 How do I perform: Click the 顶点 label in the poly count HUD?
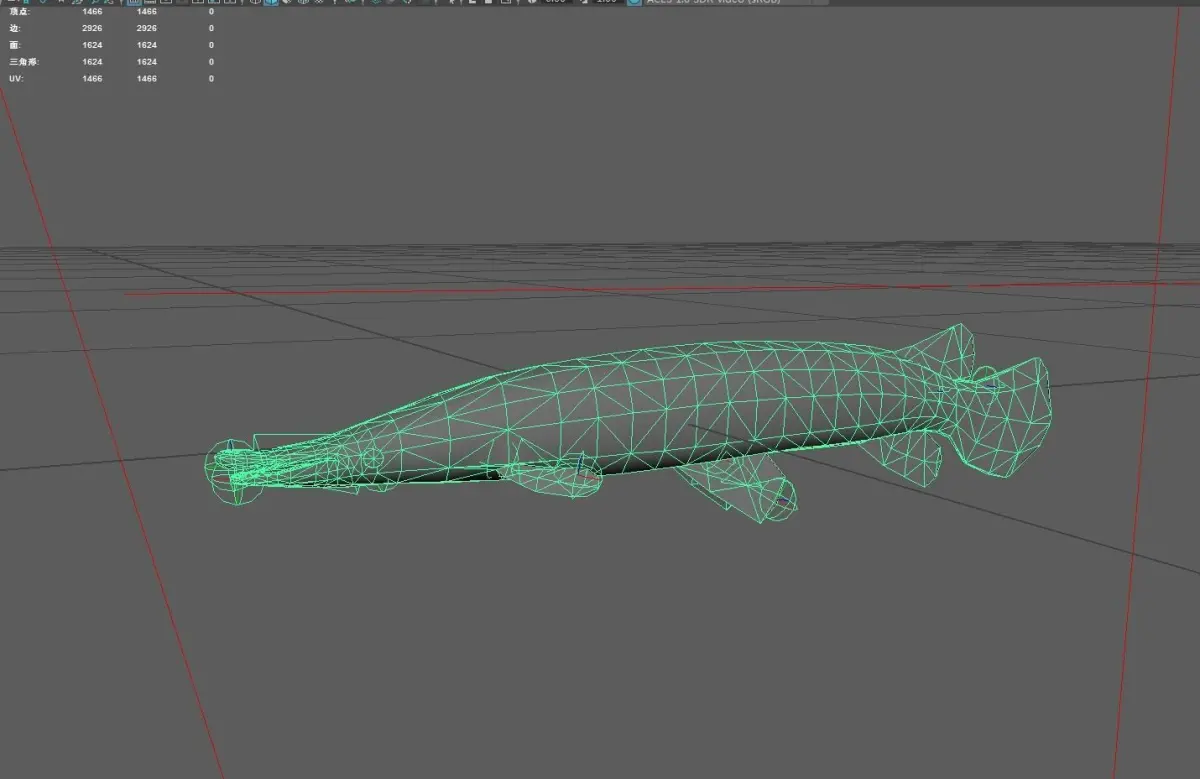[19, 12]
